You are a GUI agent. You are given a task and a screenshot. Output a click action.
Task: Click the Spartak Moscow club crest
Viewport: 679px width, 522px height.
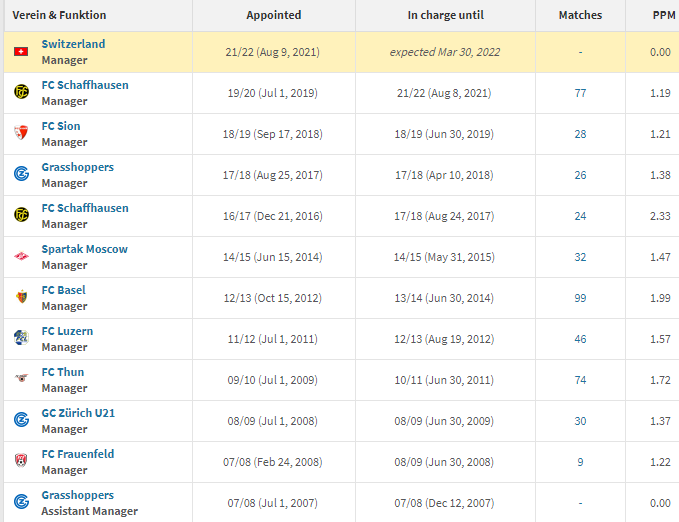[21, 256]
